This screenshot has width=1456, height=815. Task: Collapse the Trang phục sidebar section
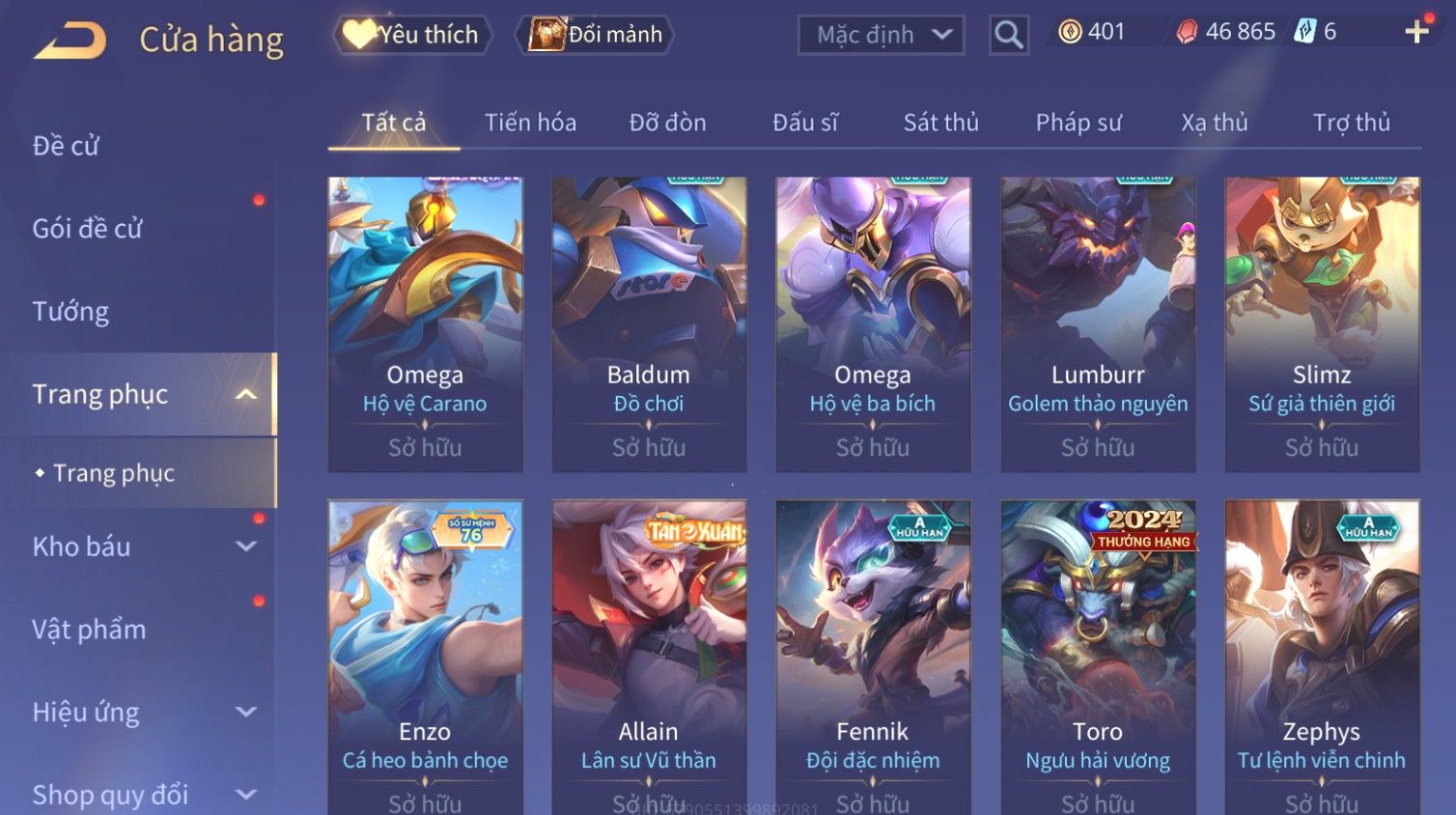[246, 394]
